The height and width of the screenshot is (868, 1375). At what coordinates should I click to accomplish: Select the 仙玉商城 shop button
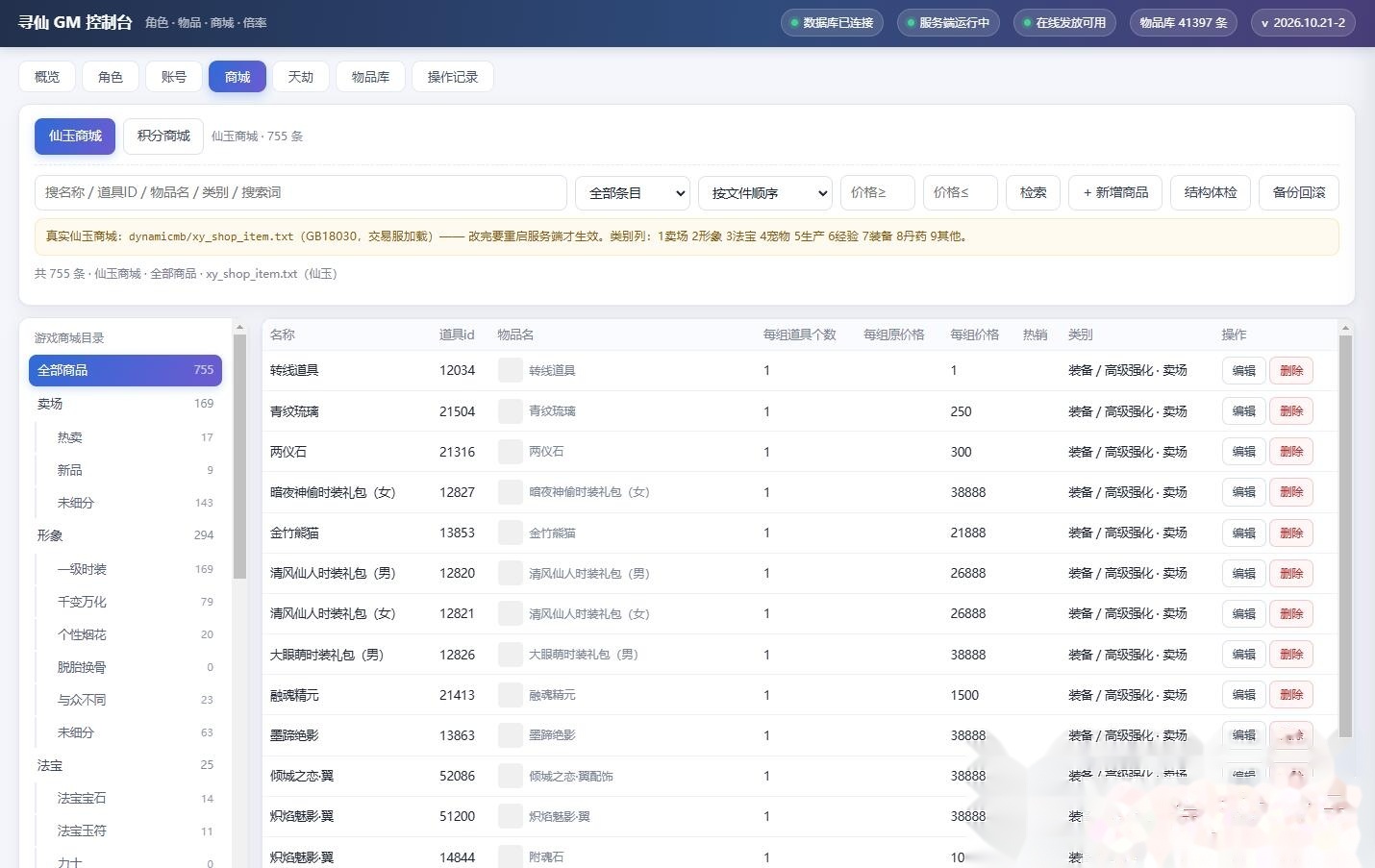coord(75,136)
